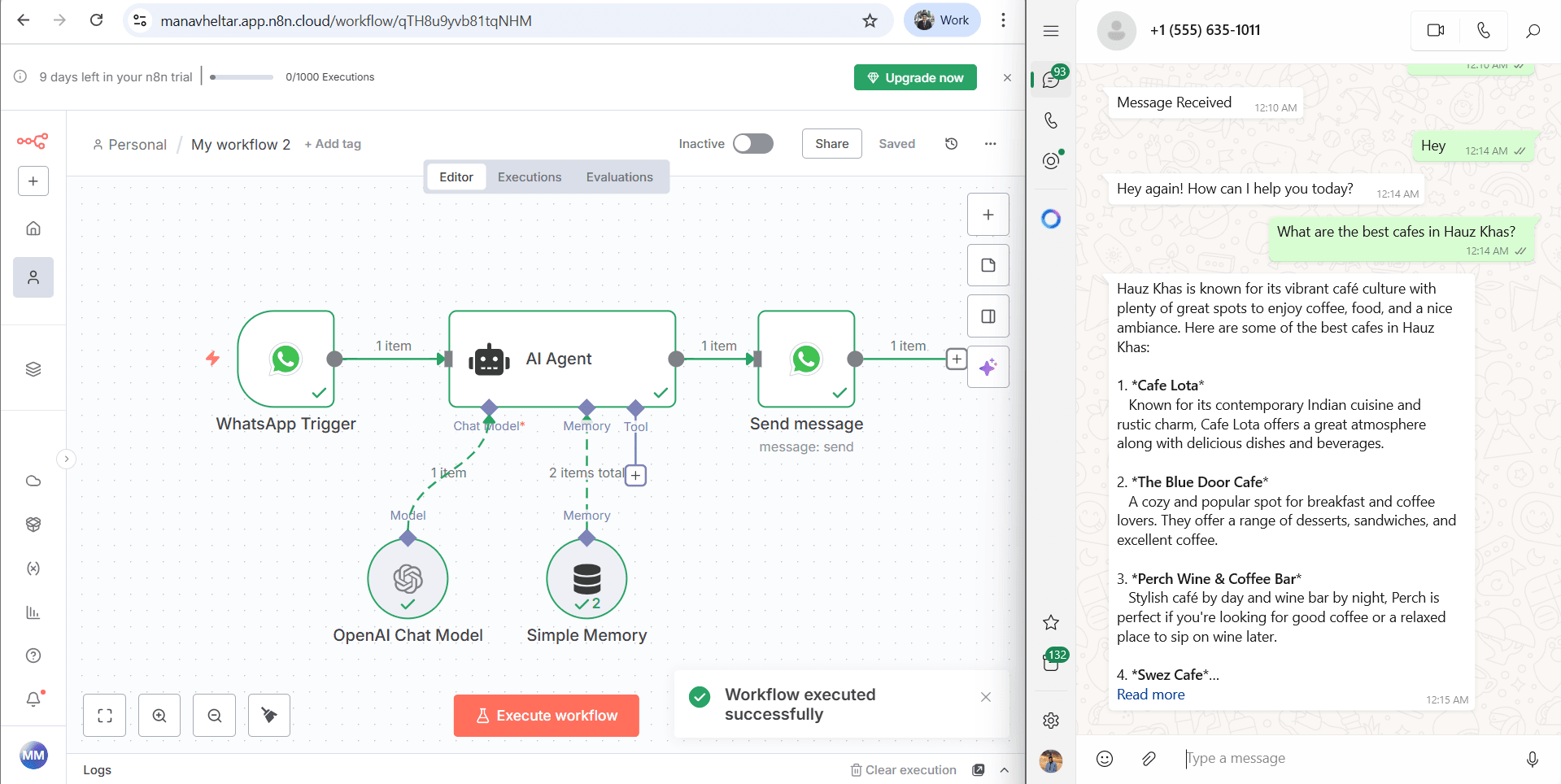Image resolution: width=1561 pixels, height=784 pixels.
Task: Tidy up the workflow with the wand icon
Action: [x=268, y=715]
